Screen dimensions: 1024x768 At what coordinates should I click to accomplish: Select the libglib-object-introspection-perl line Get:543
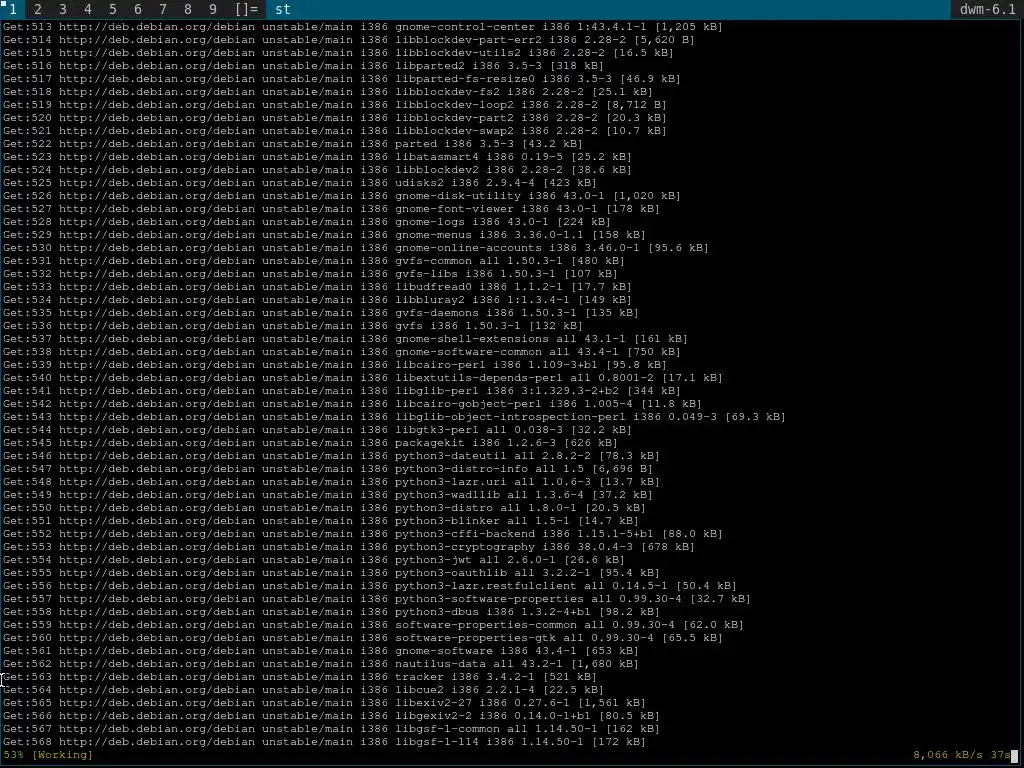tap(394, 417)
